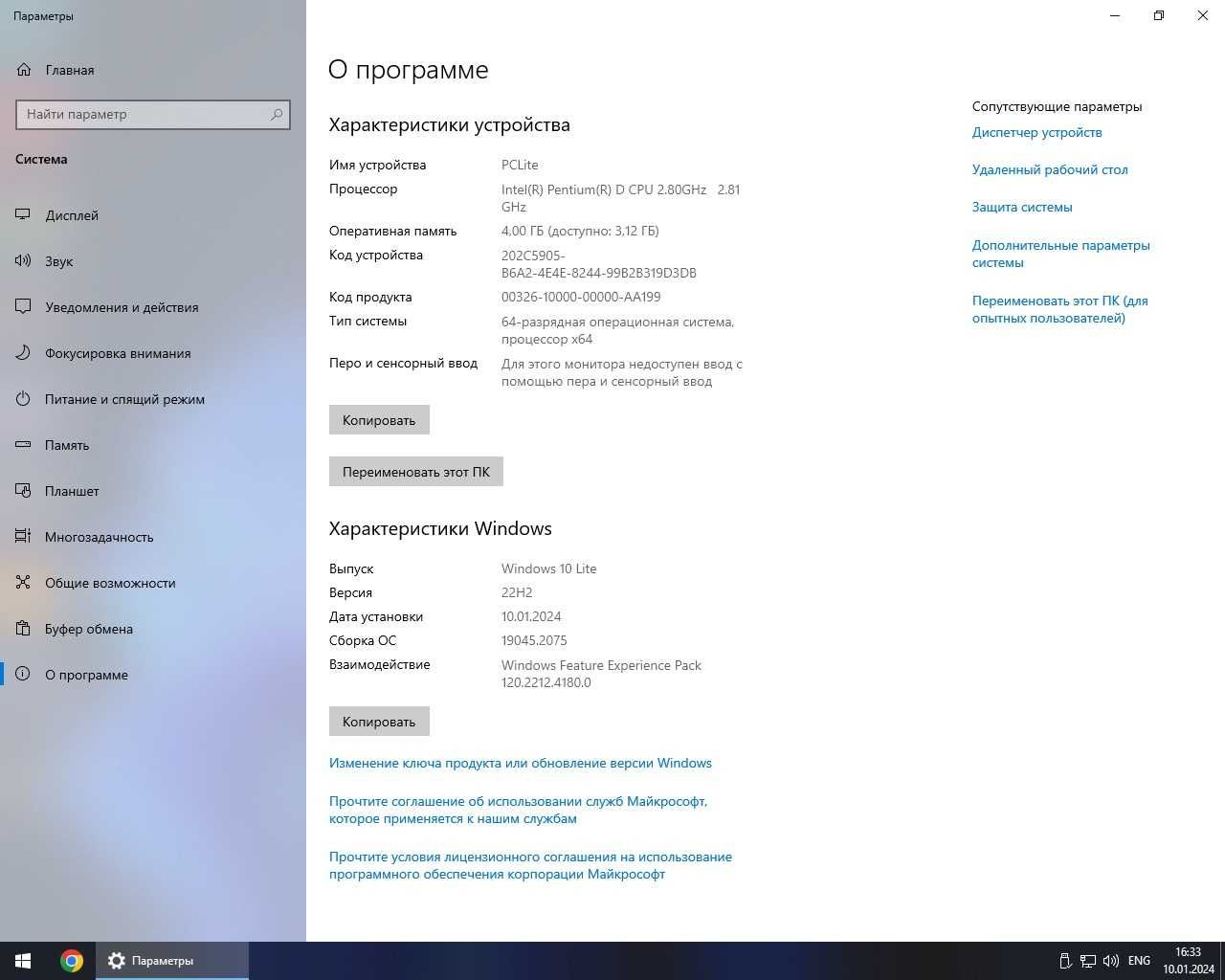The height and width of the screenshot is (980, 1225).
Task: Open the Диспетчер устройств link
Action: pyautogui.click(x=1036, y=132)
